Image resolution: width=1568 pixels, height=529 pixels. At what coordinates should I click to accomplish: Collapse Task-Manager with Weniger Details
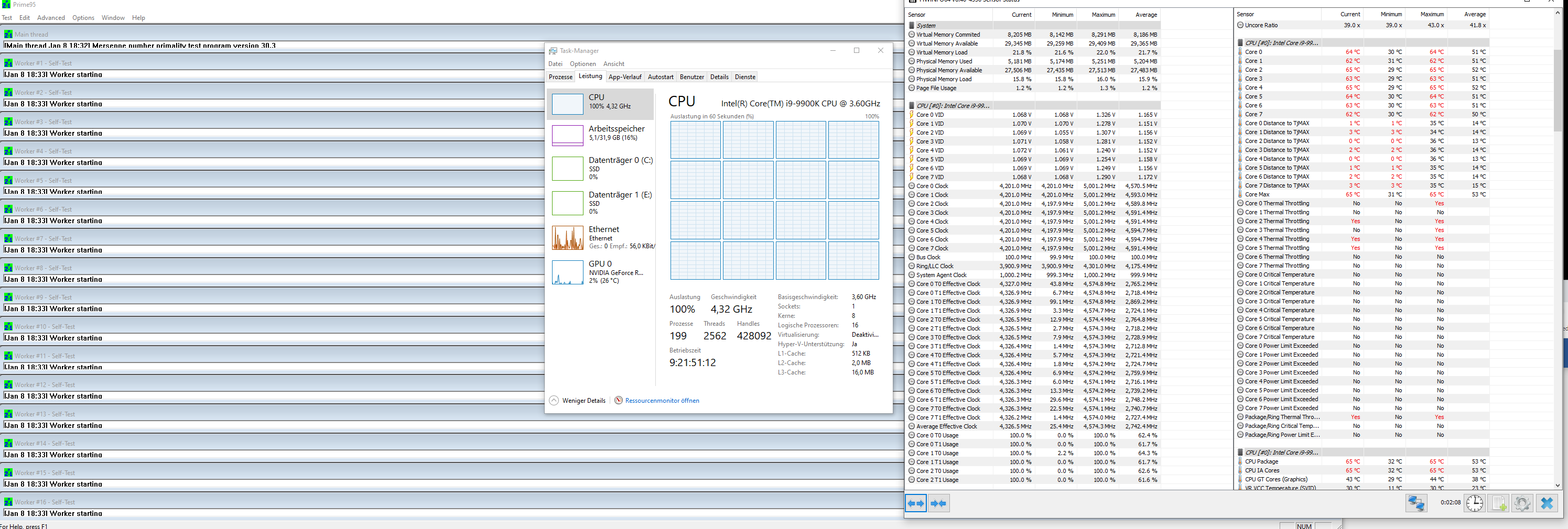pos(577,400)
